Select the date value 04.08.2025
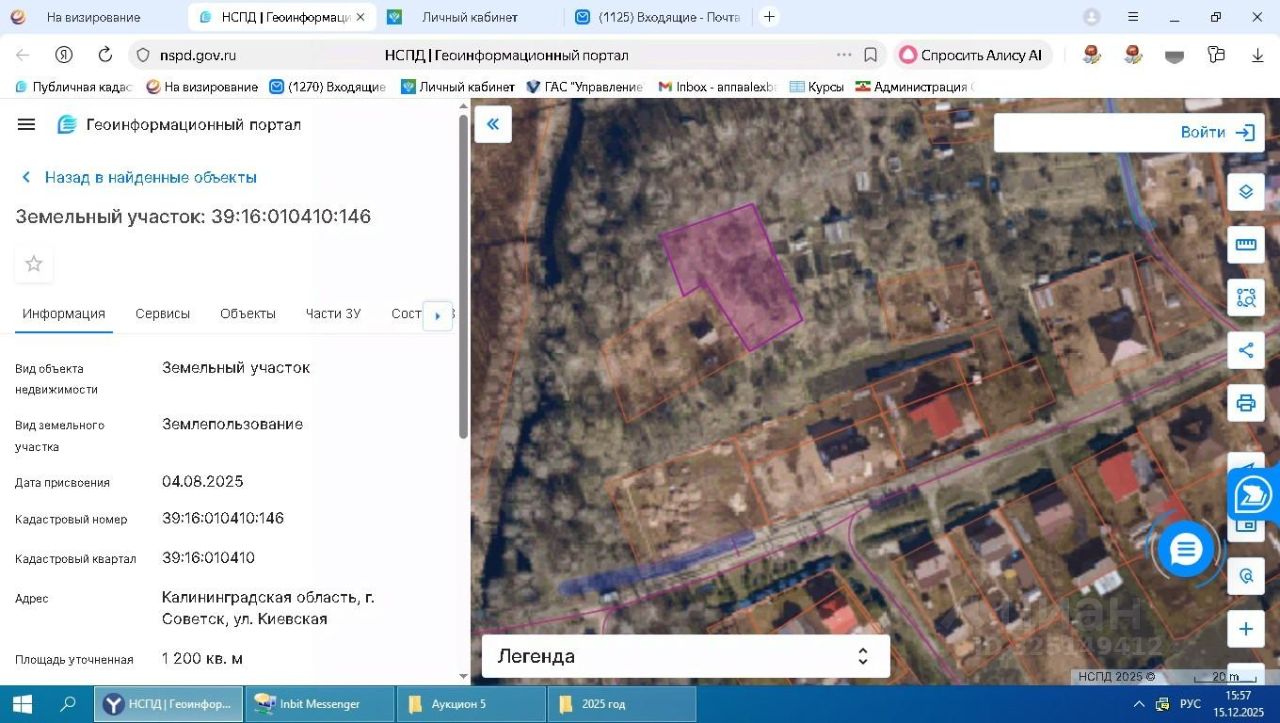 pyautogui.click(x=203, y=481)
